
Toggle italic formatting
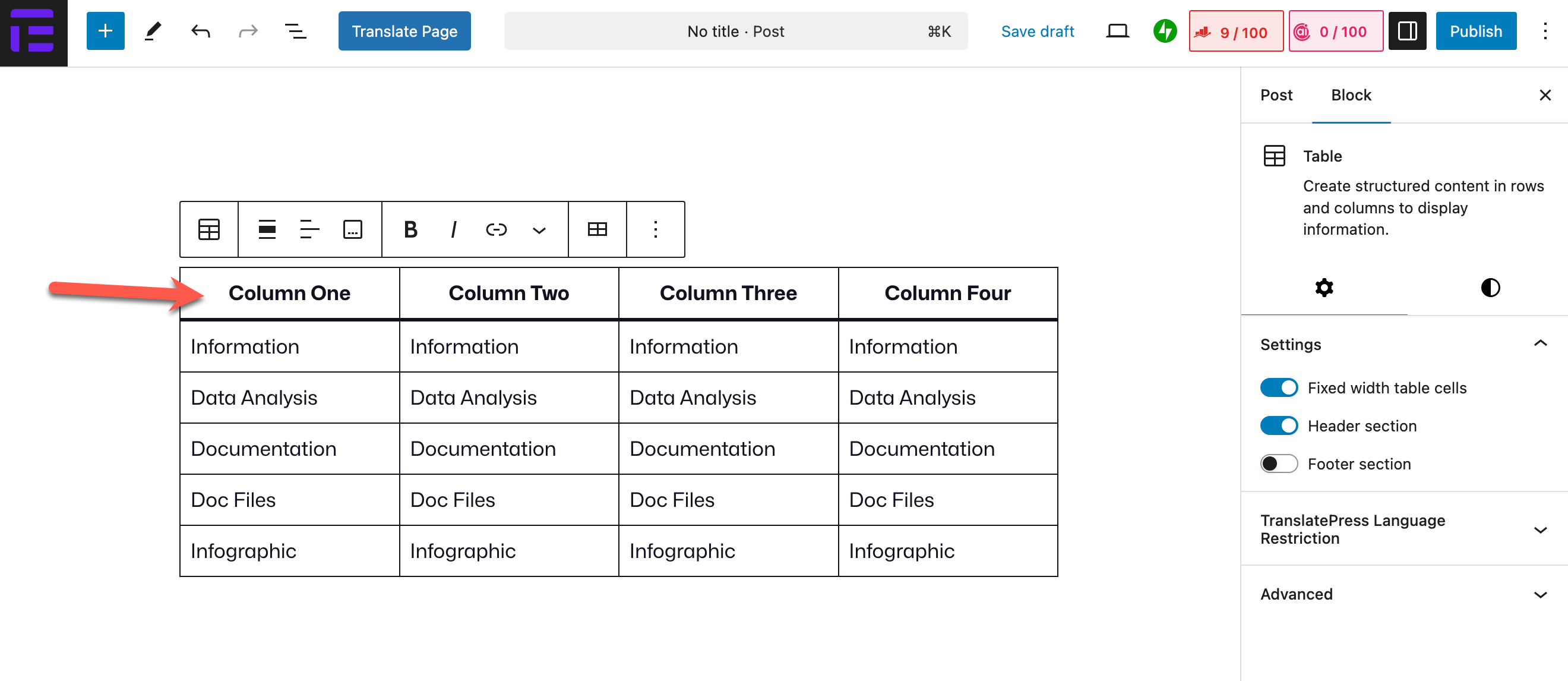454,229
